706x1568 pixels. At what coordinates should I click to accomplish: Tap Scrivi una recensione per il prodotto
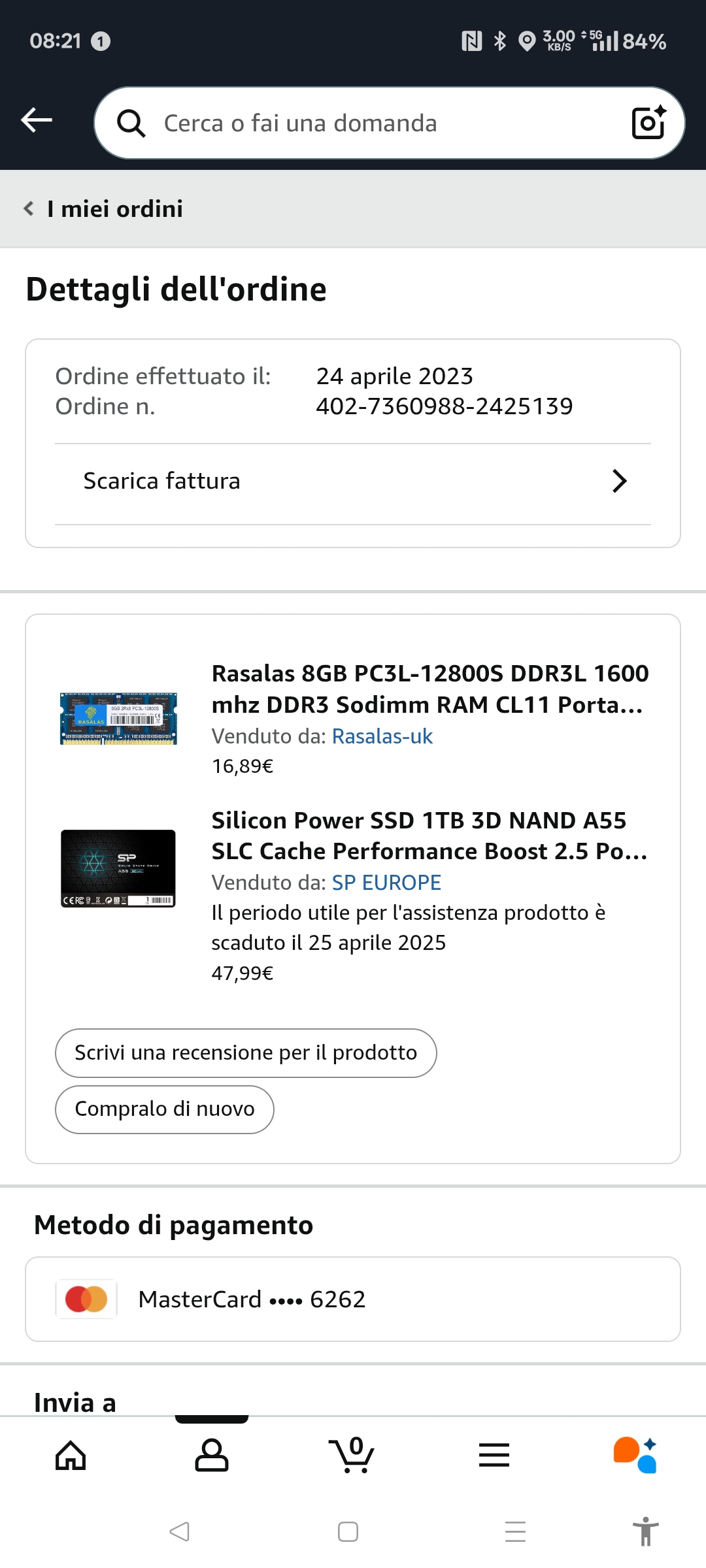(x=246, y=1053)
